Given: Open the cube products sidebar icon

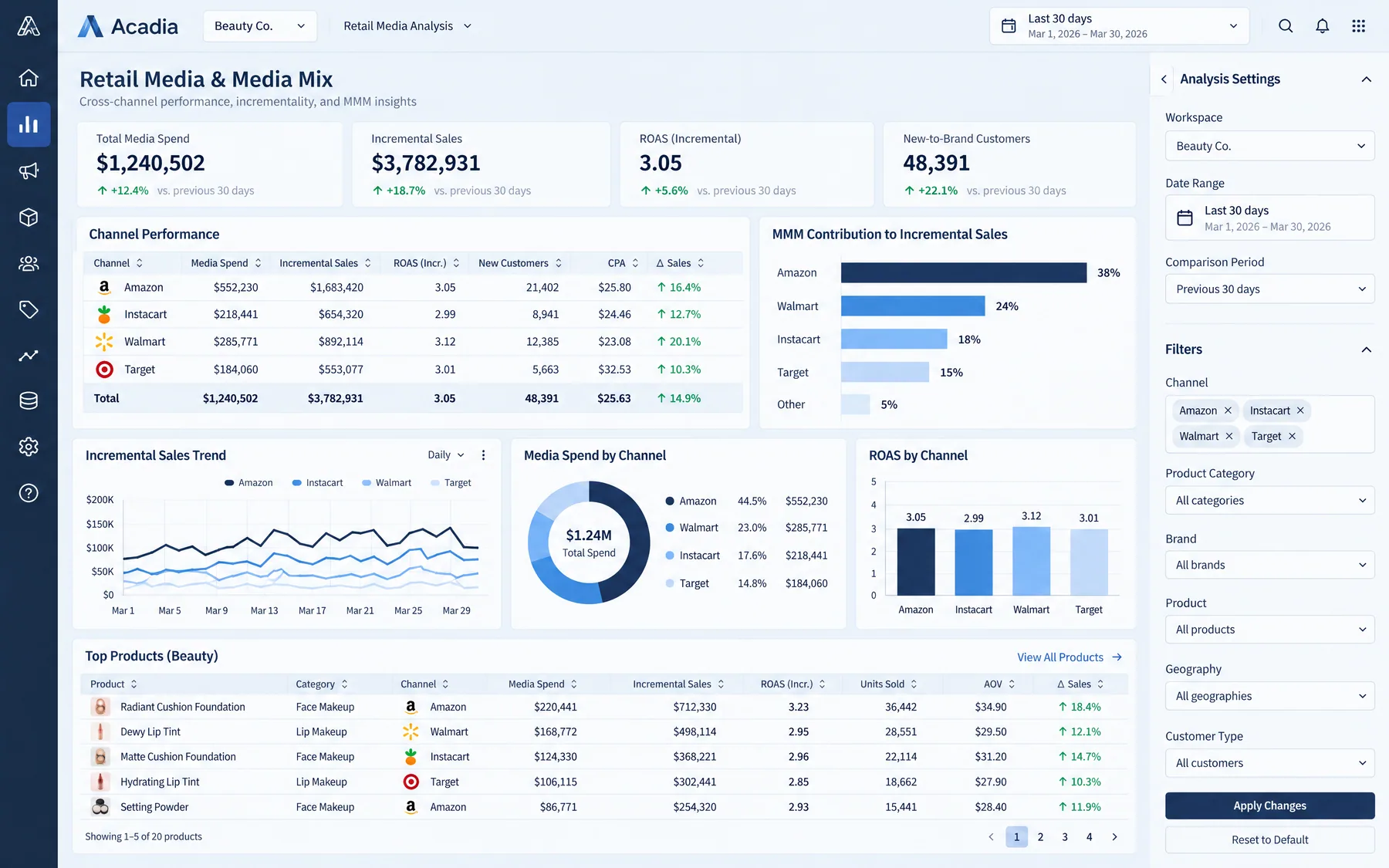Looking at the screenshot, I should tap(29, 217).
